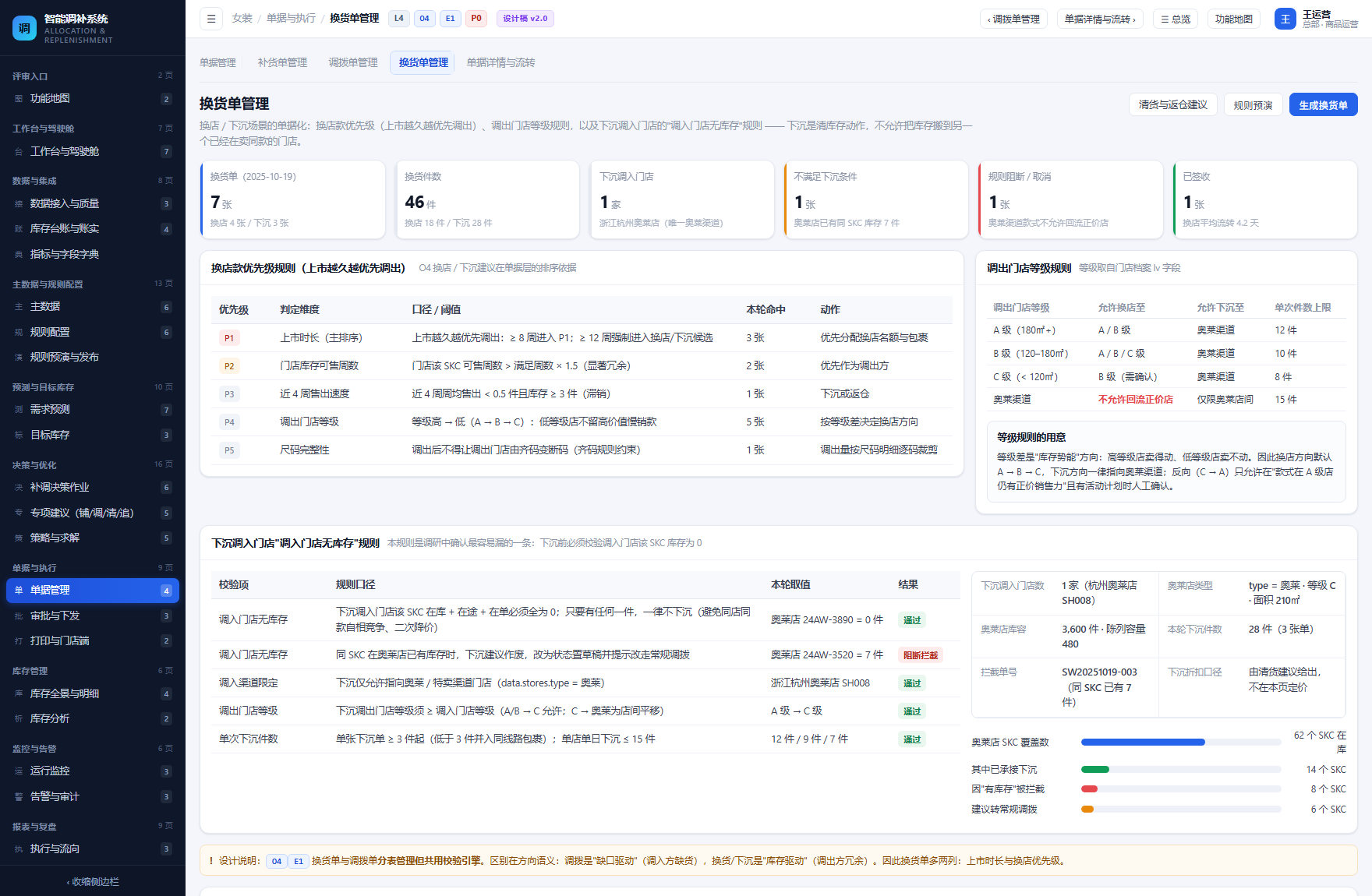Switch to the 补货单管理 tab
This screenshot has width=1372, height=896.
(282, 62)
